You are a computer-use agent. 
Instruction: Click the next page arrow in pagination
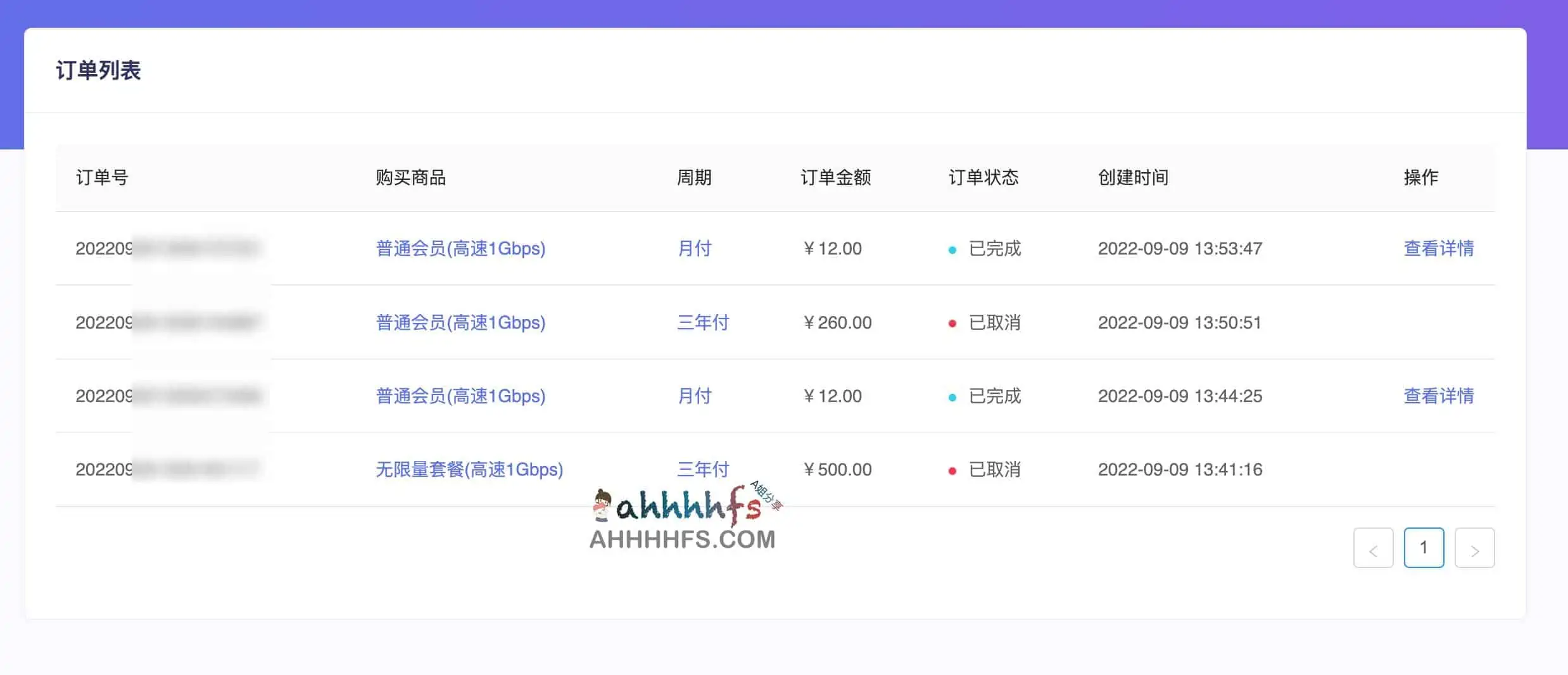point(1475,547)
